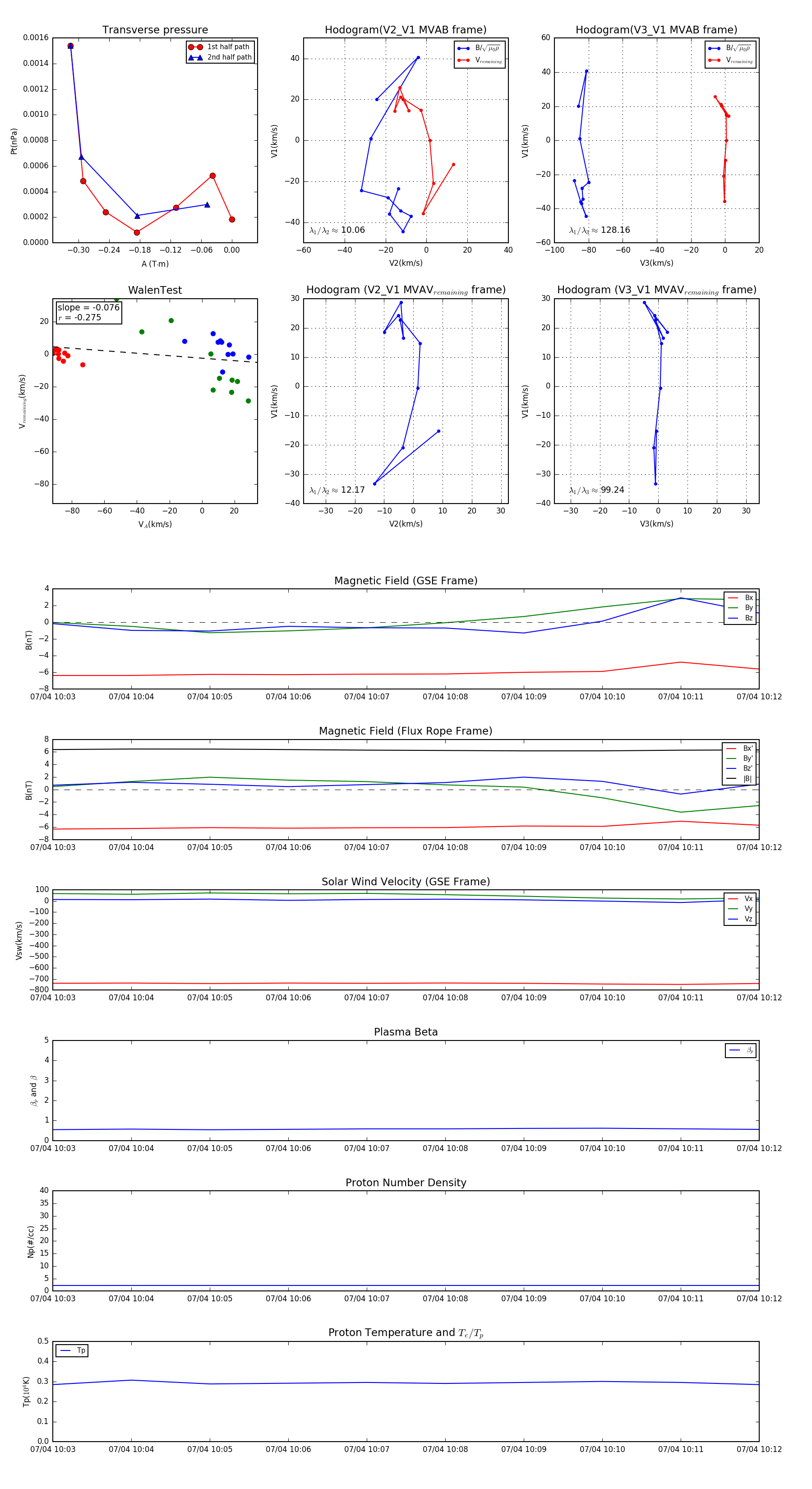
Task: Select the "Vz" legend entry
Action: coord(740,919)
